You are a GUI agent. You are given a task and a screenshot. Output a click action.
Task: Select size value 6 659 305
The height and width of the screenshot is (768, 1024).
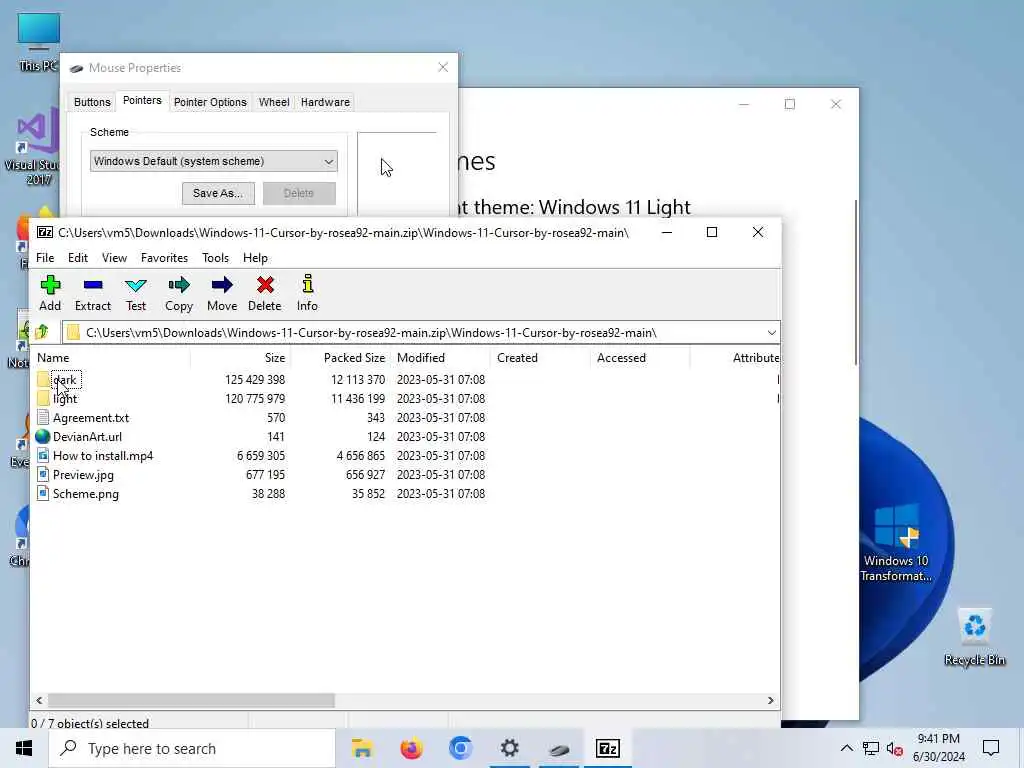(261, 455)
